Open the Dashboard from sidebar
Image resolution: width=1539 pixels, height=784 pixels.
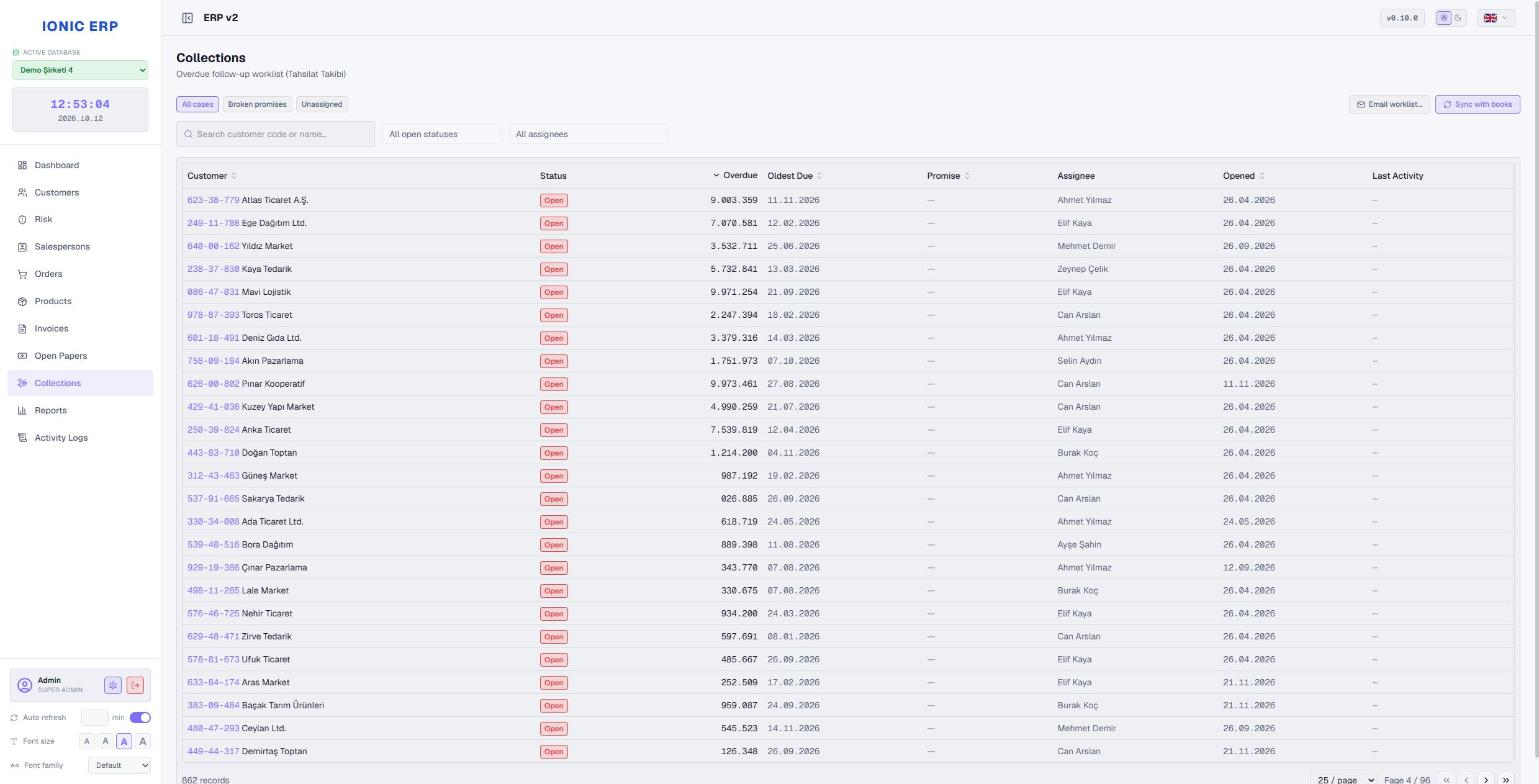(x=80, y=165)
